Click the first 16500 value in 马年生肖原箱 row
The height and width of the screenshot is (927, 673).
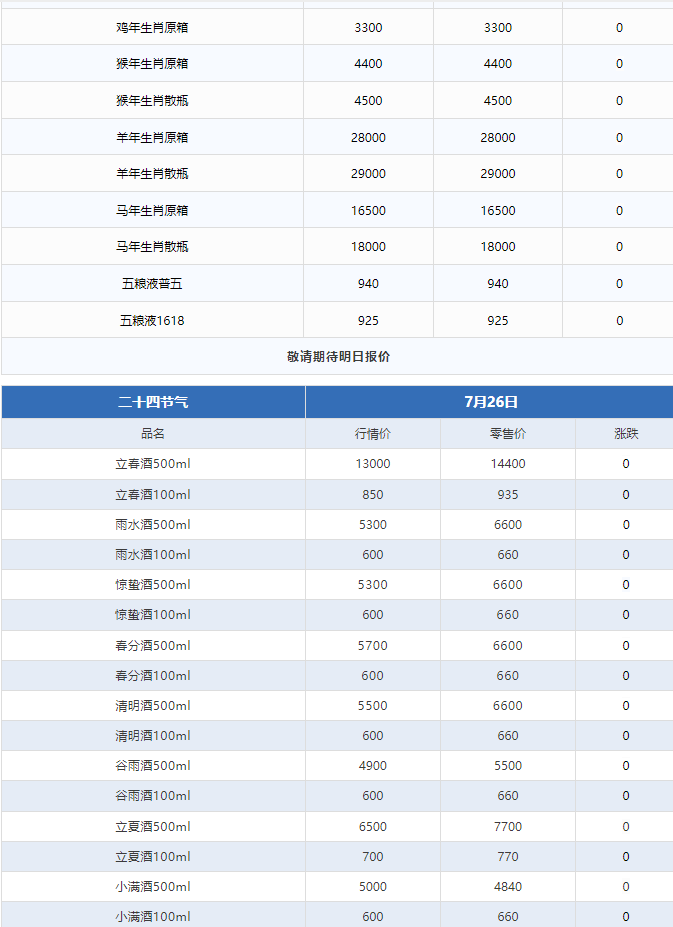[x=368, y=210]
